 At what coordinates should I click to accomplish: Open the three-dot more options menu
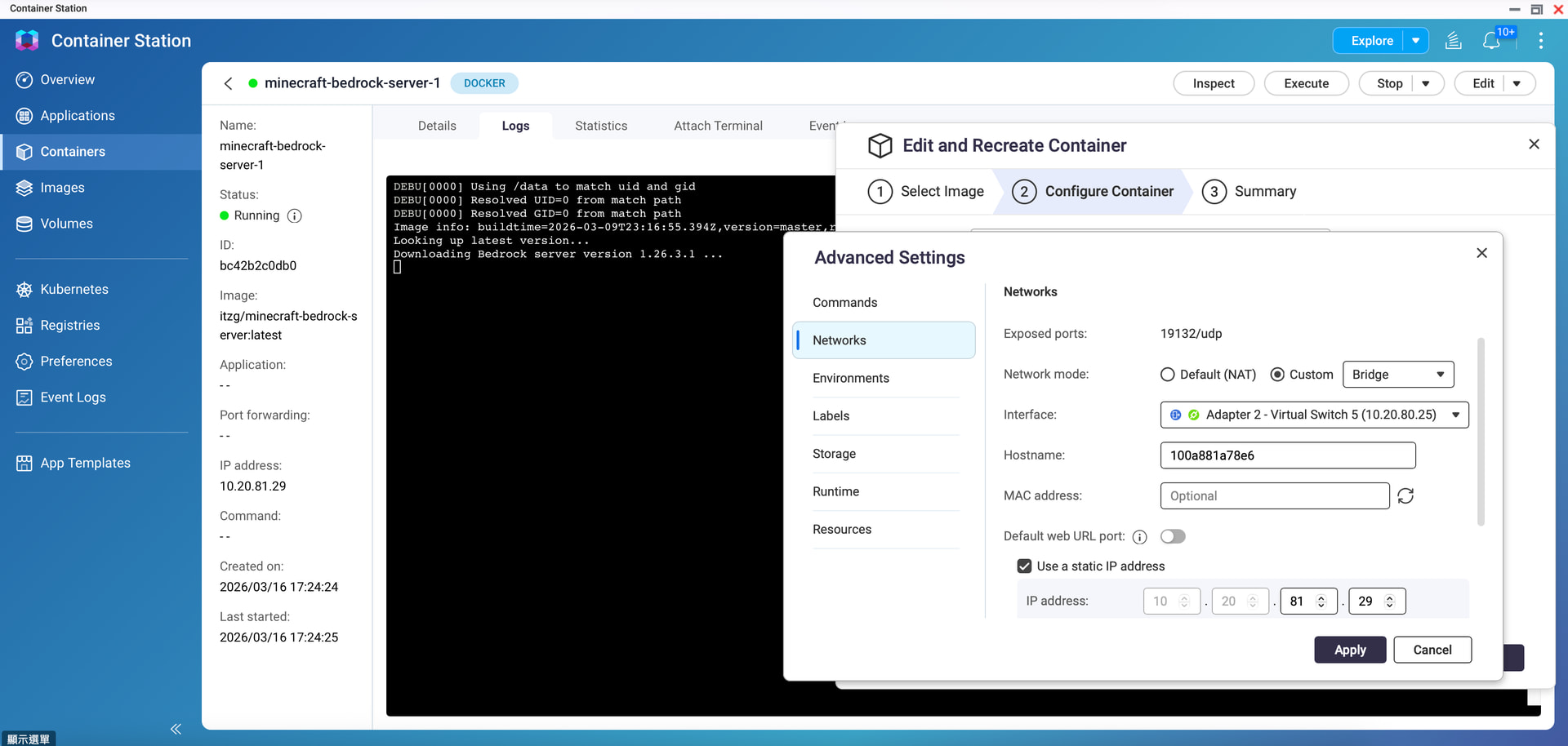(x=1540, y=41)
